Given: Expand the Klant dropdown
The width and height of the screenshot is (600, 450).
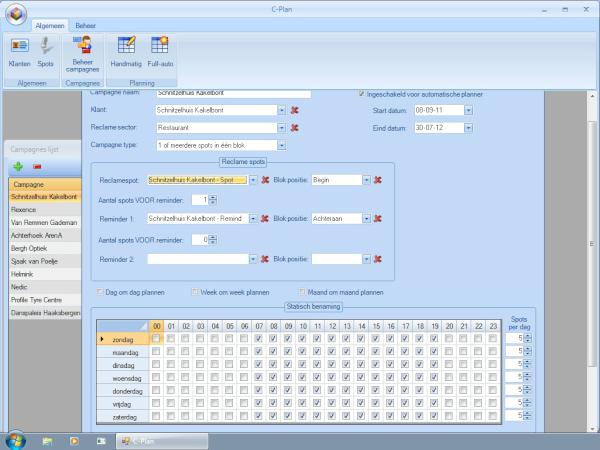Looking at the screenshot, I should click(x=282, y=110).
